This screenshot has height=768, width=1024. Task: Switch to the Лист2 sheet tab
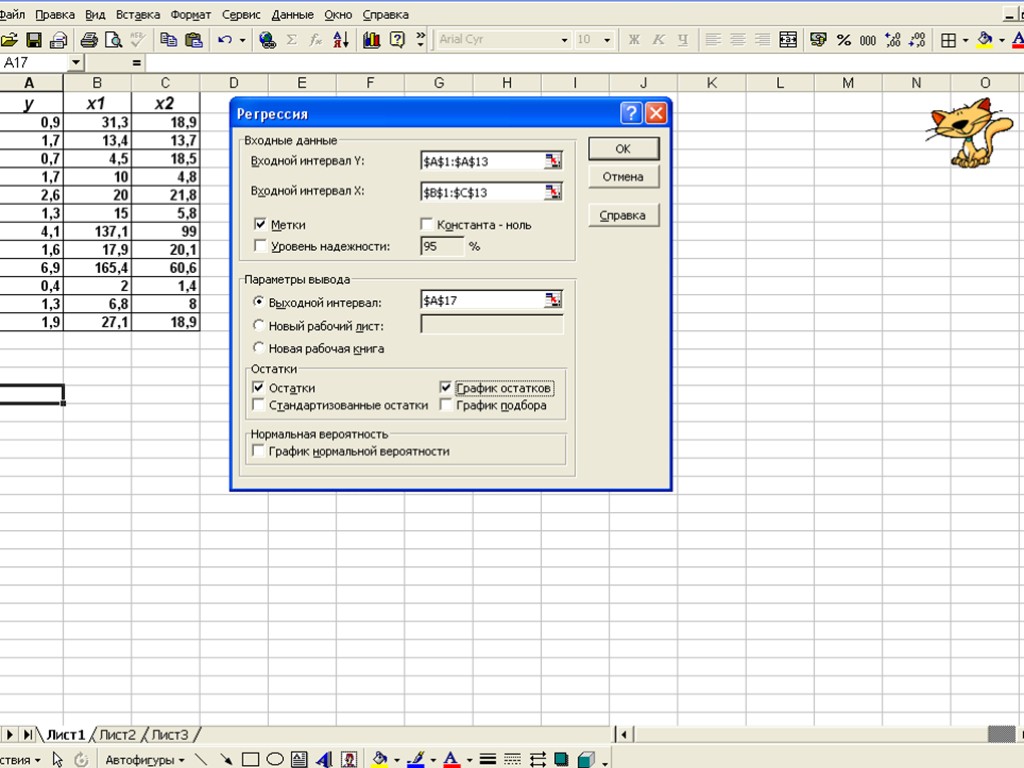click(x=117, y=735)
